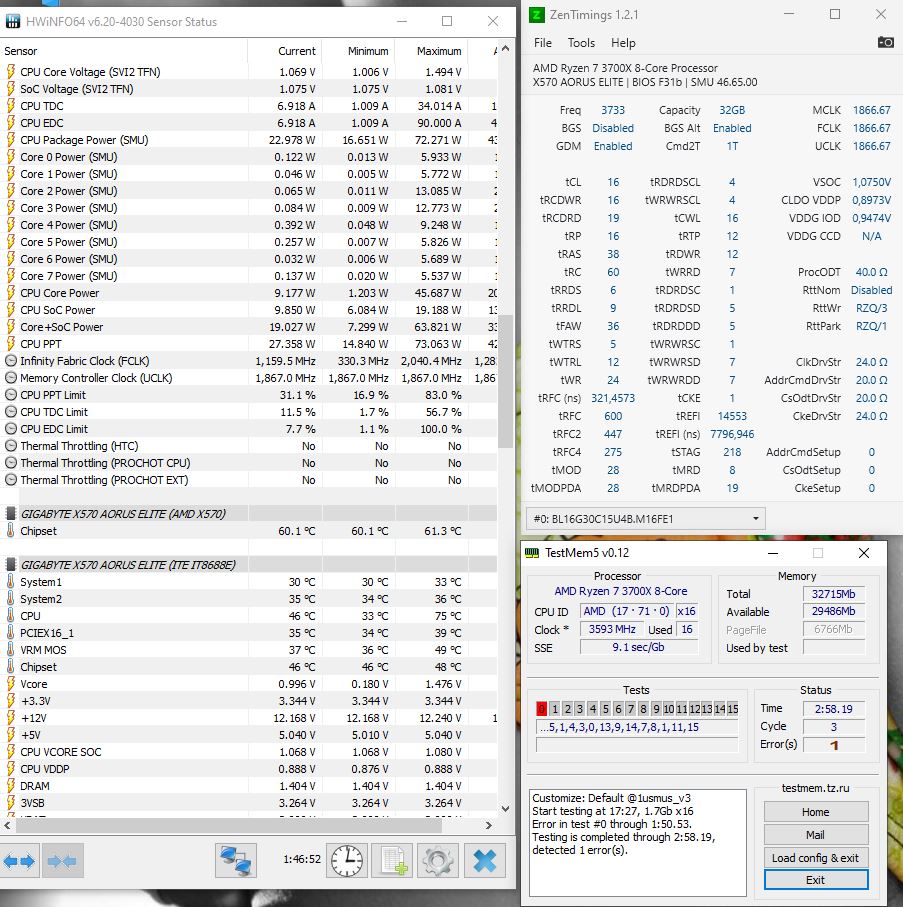The width and height of the screenshot is (903, 907).
Task: Click the HWiNFO vertical scrollbar thumb
Action: pyautogui.click(x=506, y=381)
